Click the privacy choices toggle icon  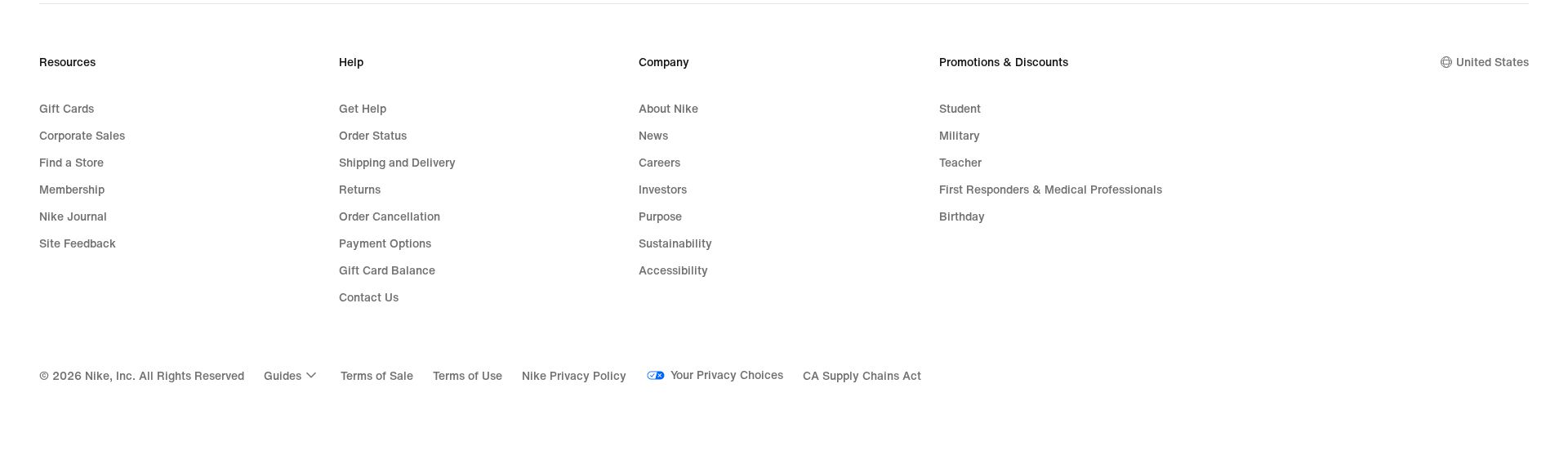pyautogui.click(x=655, y=376)
